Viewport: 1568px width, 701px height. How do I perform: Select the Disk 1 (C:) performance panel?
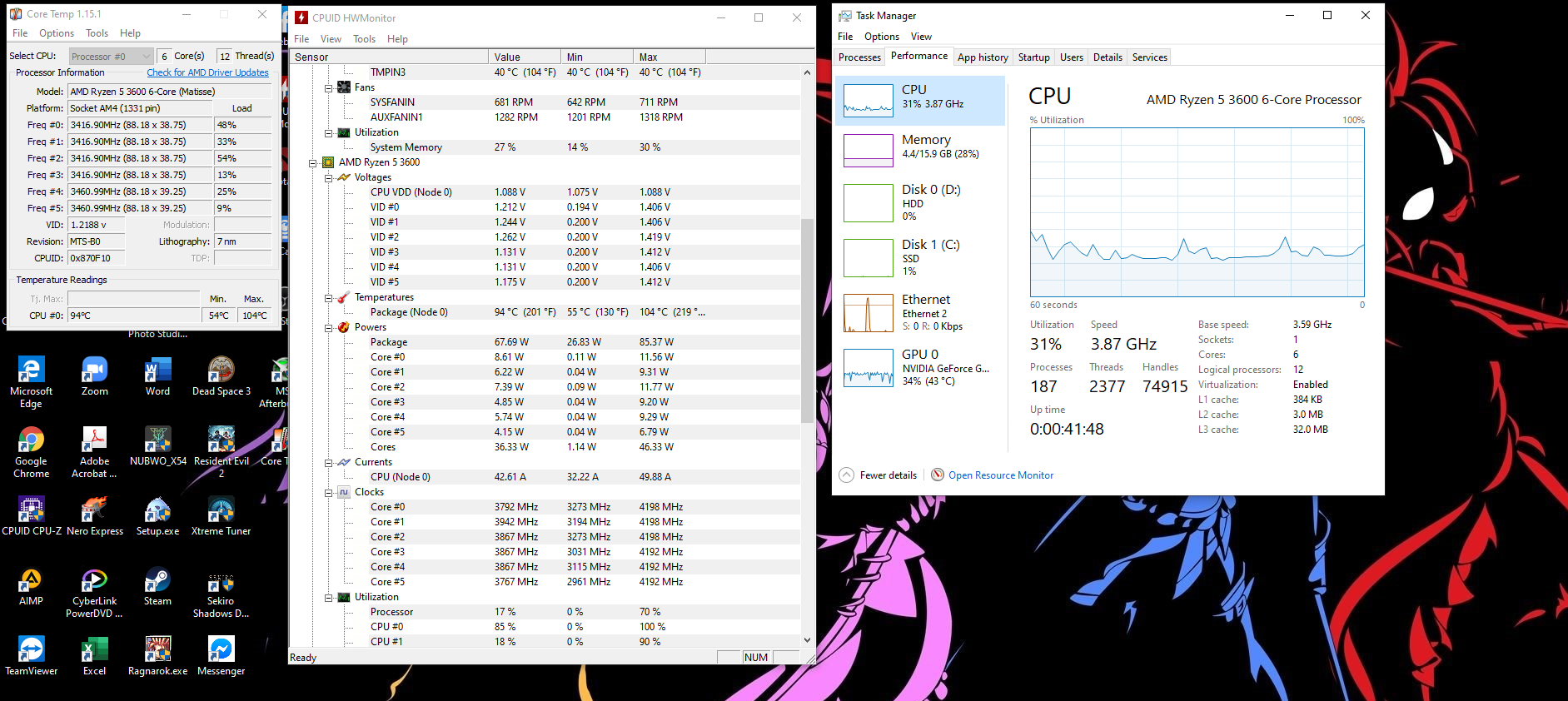pyautogui.click(x=920, y=257)
